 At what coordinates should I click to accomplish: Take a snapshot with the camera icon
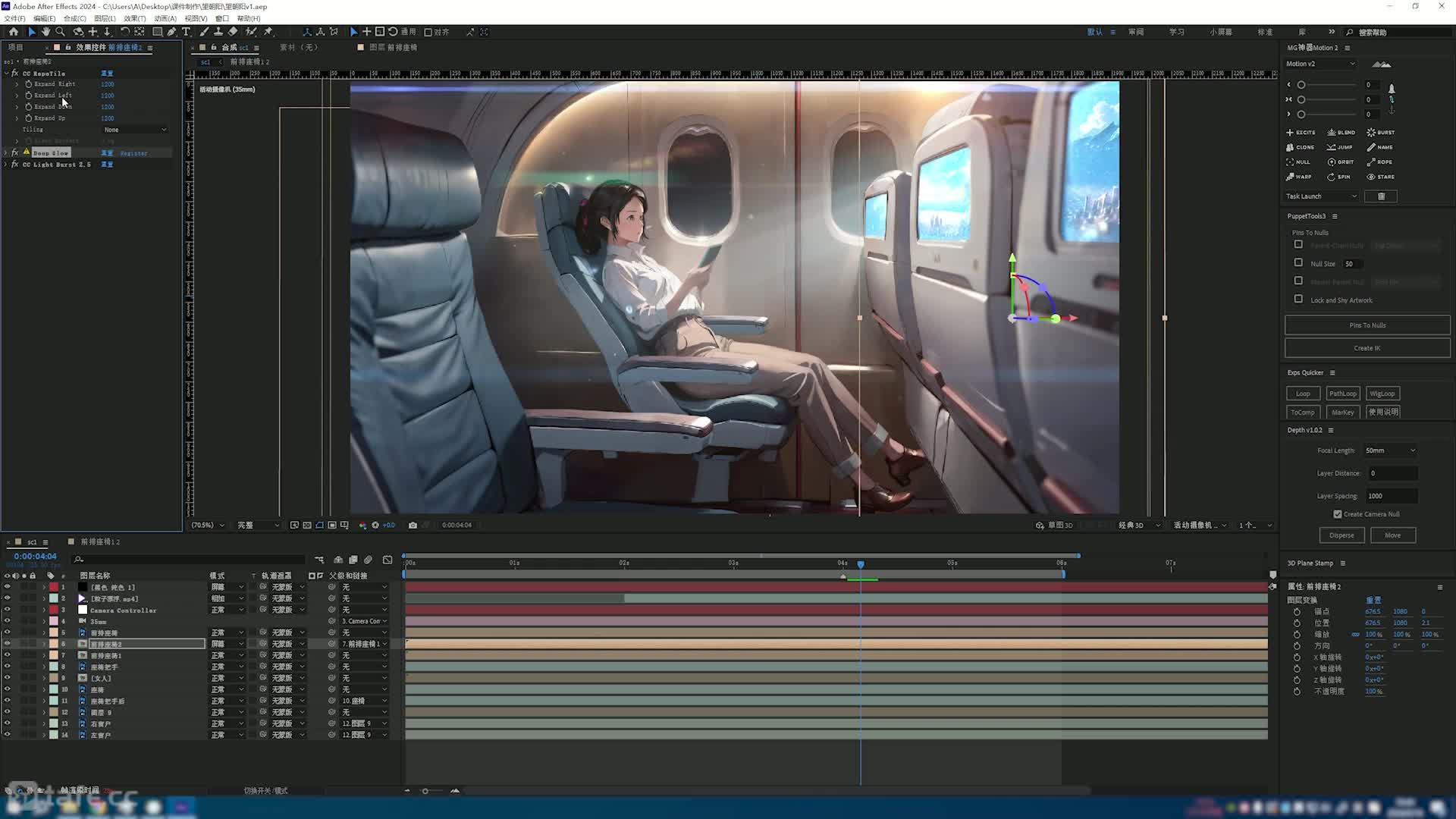(413, 525)
